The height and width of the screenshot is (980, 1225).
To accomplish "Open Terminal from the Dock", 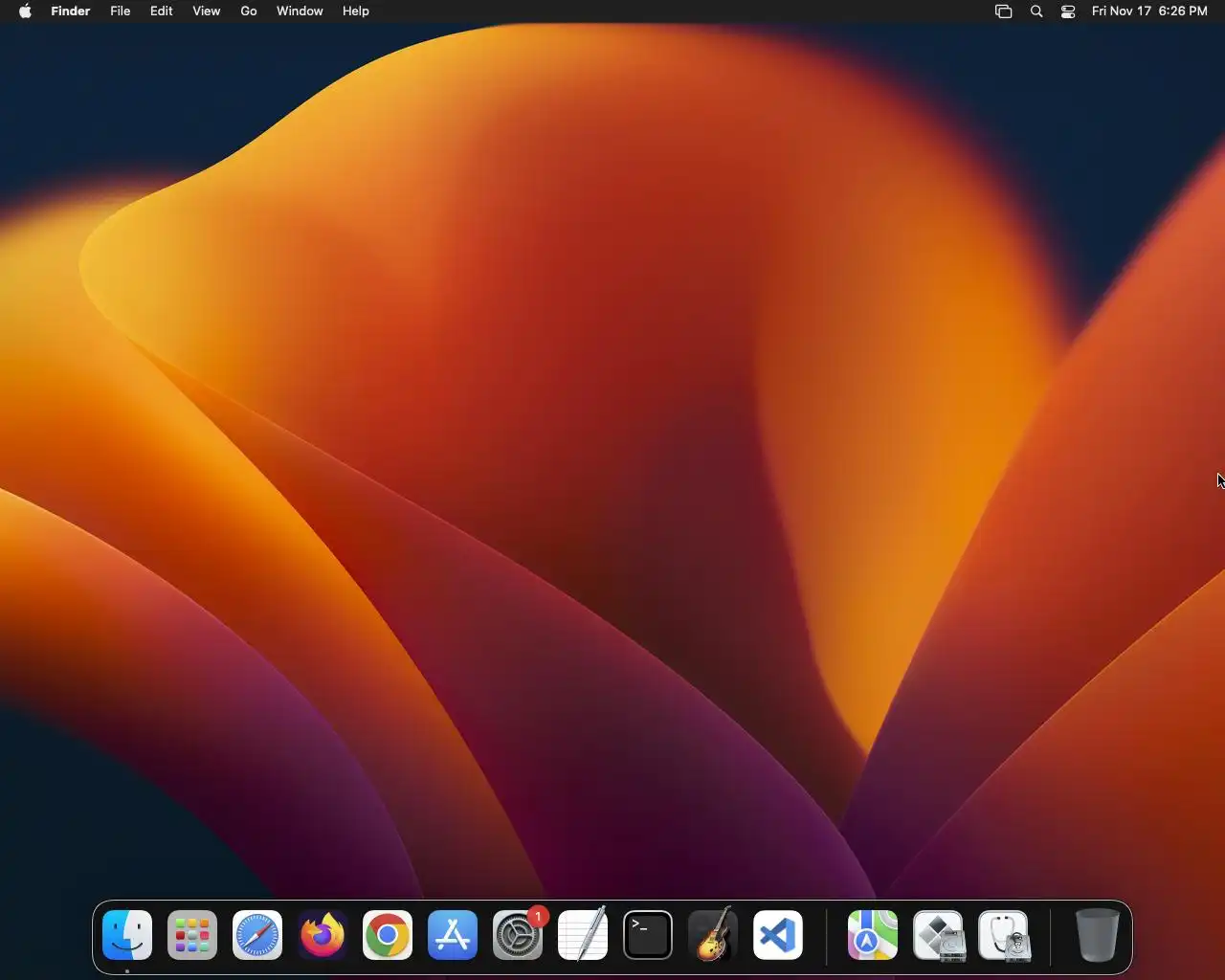I will point(648,935).
